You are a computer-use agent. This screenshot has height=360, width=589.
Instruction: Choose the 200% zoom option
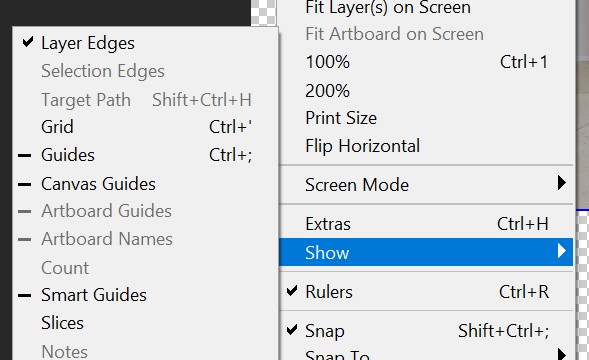[x=426, y=91]
